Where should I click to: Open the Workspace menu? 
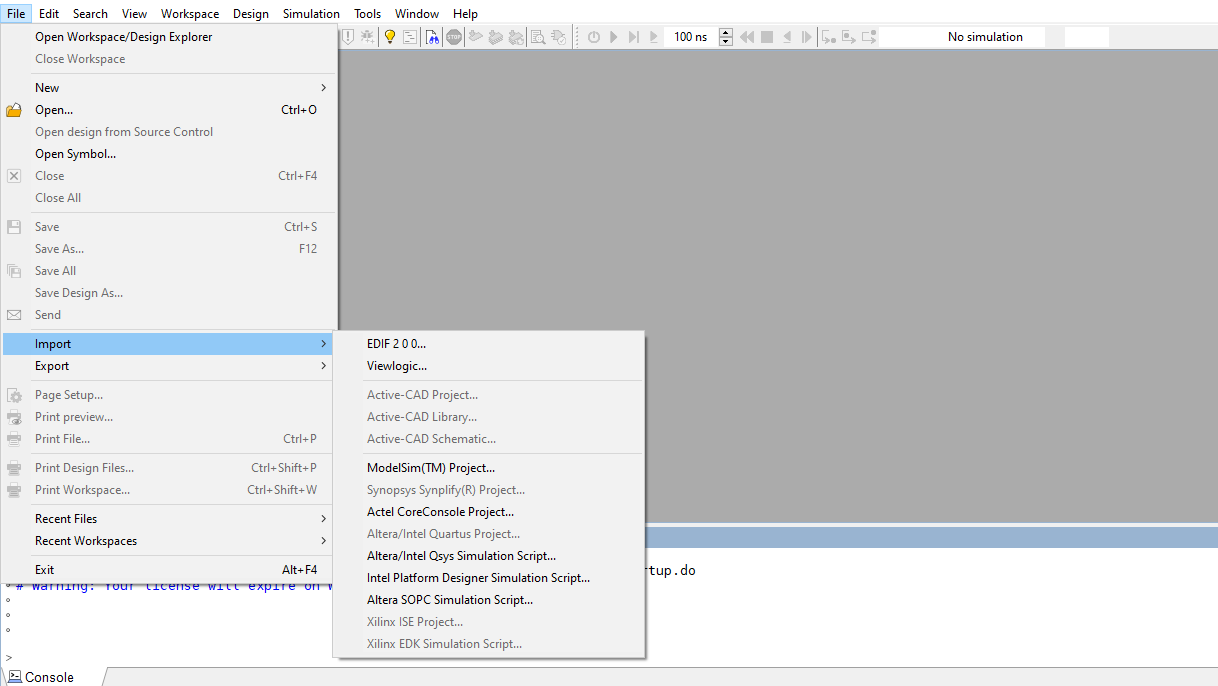pyautogui.click(x=190, y=14)
